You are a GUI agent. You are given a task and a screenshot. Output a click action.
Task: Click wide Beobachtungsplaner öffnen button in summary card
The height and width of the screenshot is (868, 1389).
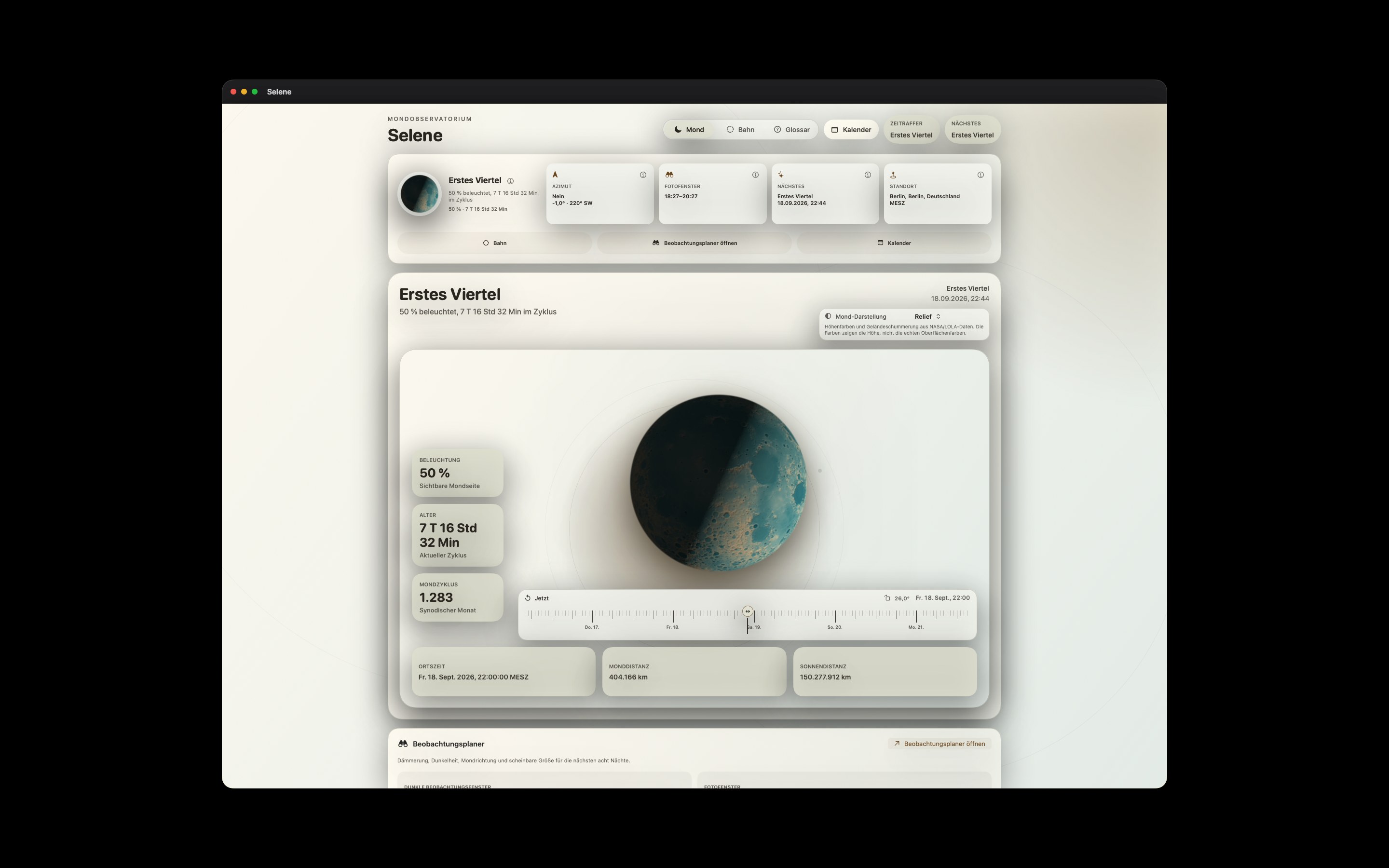(x=694, y=243)
